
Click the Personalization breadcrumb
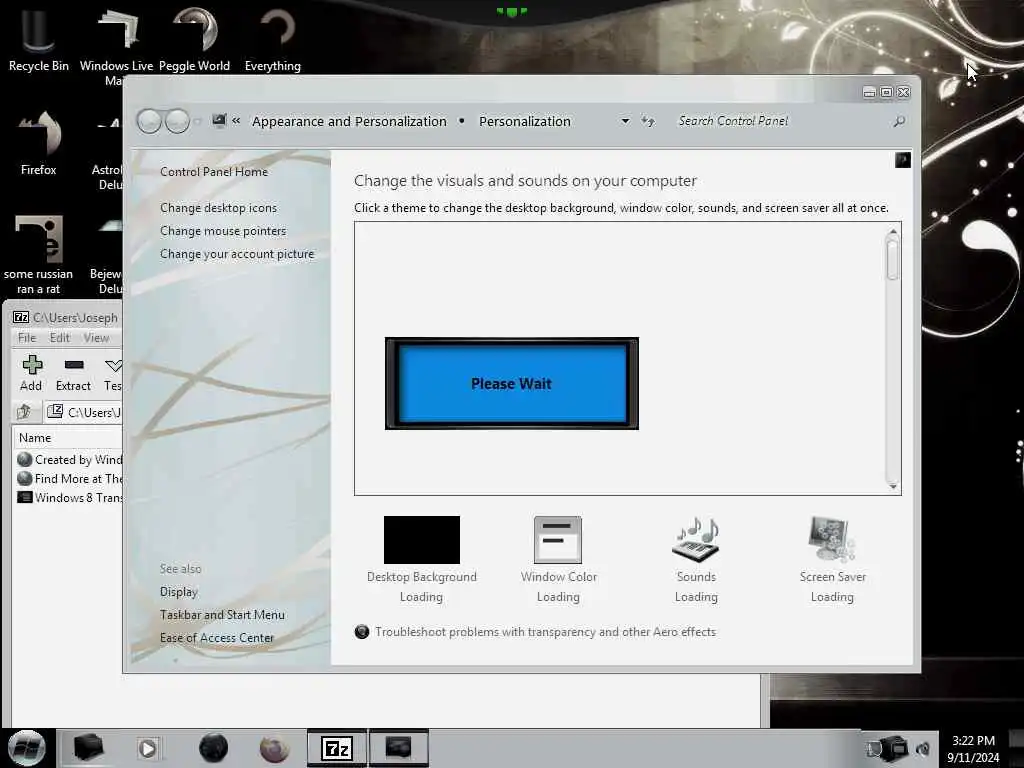(x=525, y=121)
